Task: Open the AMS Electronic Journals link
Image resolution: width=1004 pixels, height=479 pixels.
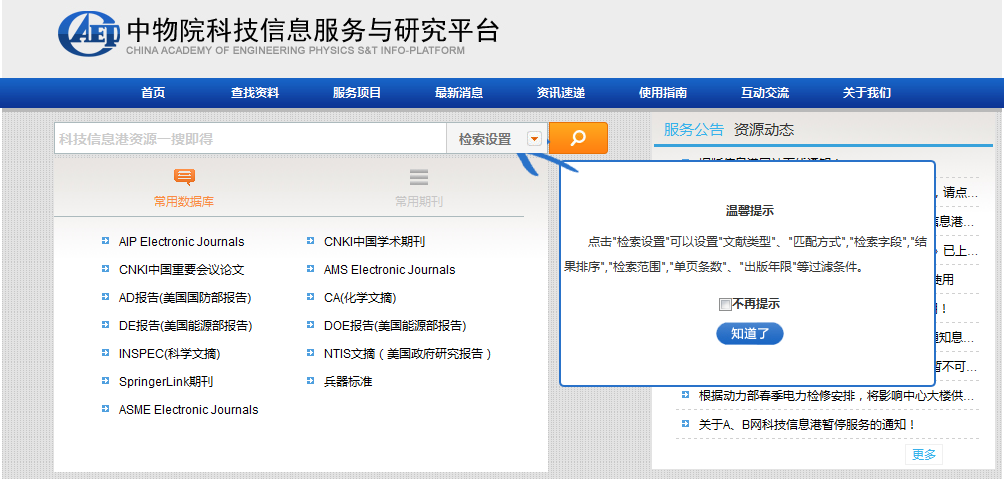Action: [389, 270]
